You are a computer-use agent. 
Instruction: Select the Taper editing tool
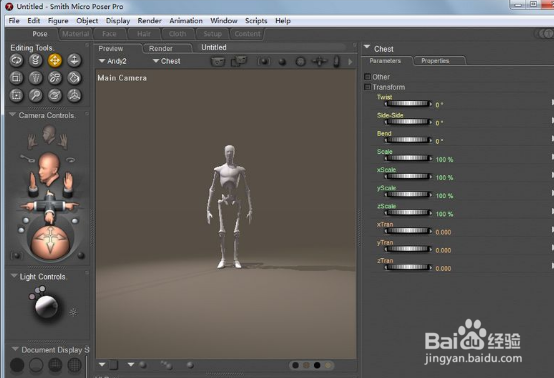point(35,78)
